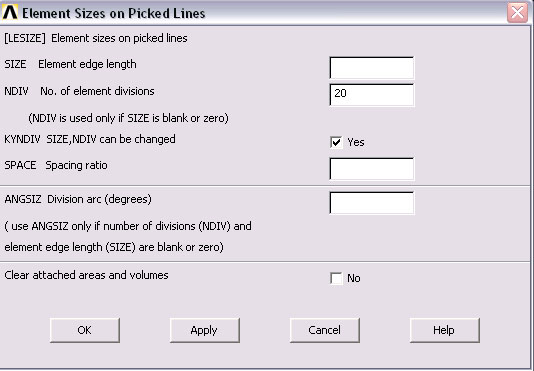This screenshot has width=534, height=371.
Task: Confirm settings with the OK button
Action: click(x=84, y=330)
